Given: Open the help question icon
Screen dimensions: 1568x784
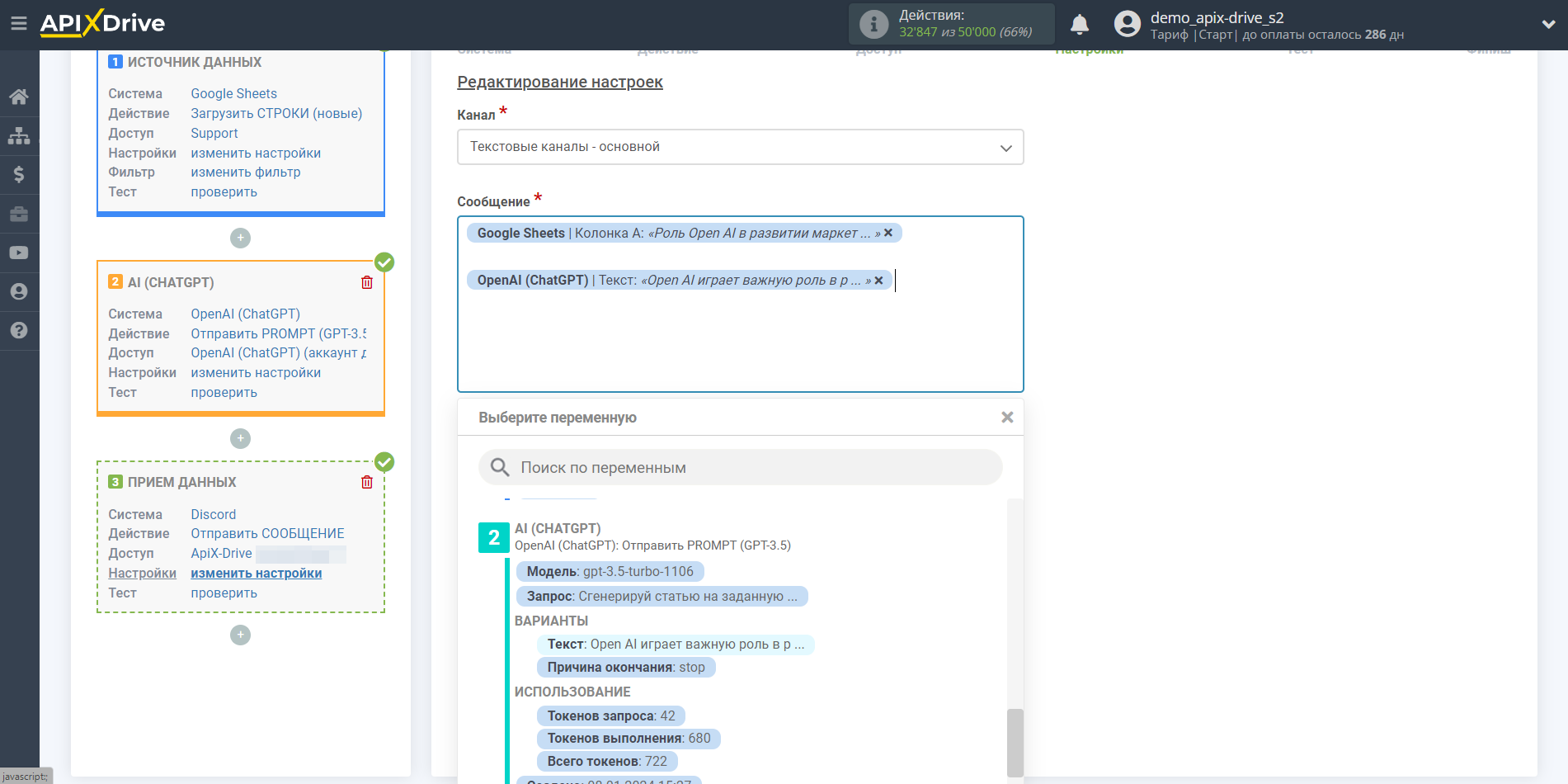Looking at the screenshot, I should click(x=19, y=330).
